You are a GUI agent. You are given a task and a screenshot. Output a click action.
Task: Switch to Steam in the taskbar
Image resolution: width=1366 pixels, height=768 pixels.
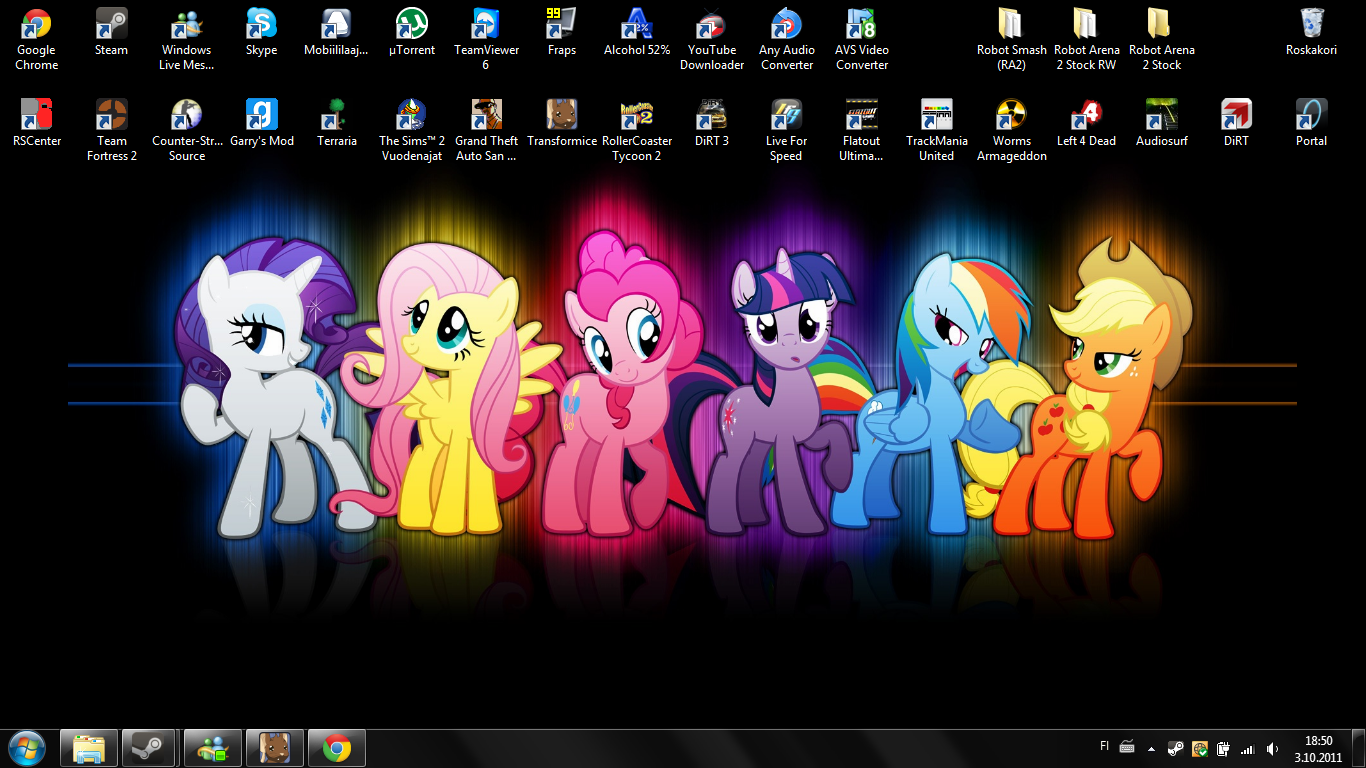pyautogui.click(x=150, y=748)
